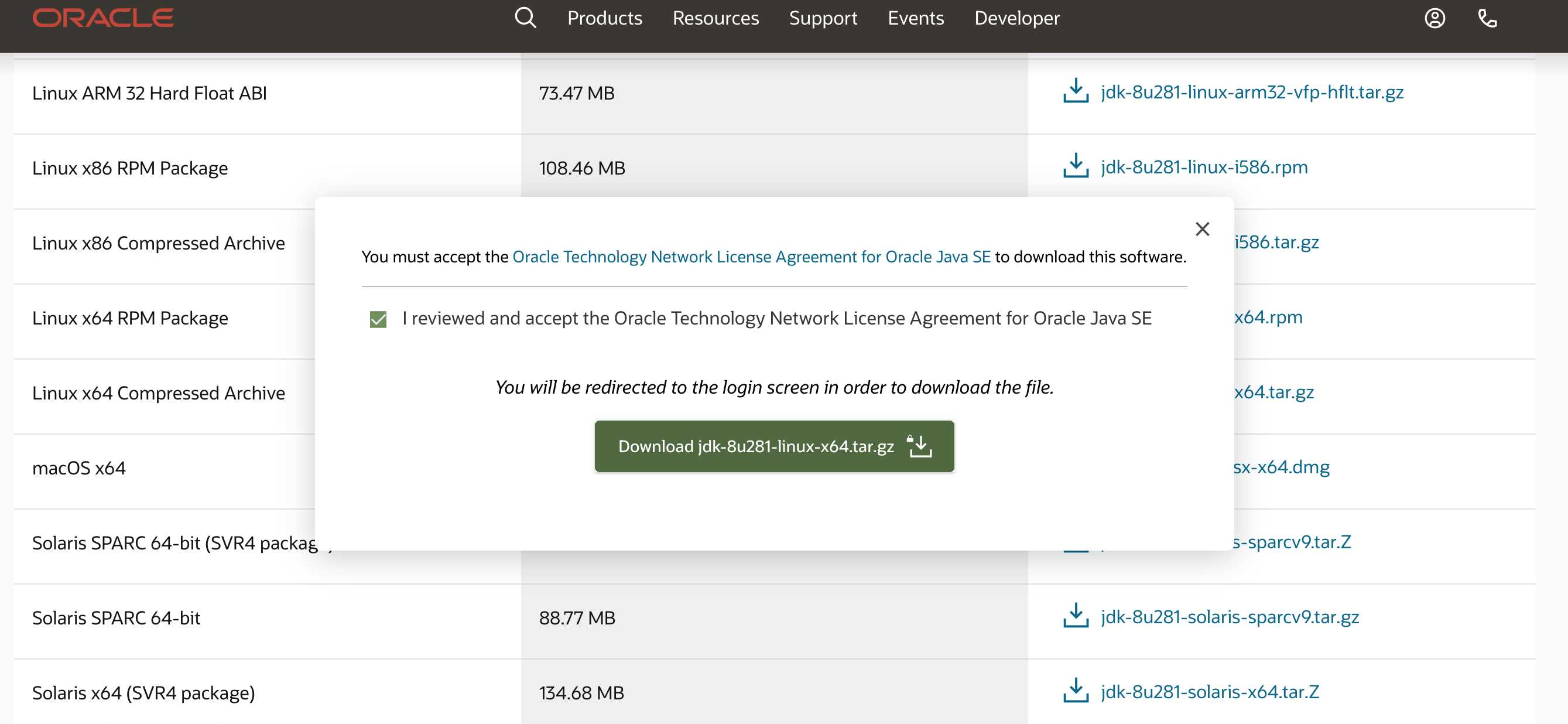The height and width of the screenshot is (724, 1568).
Task: Click the partially hidden x64.rpm link
Action: click(x=1269, y=317)
